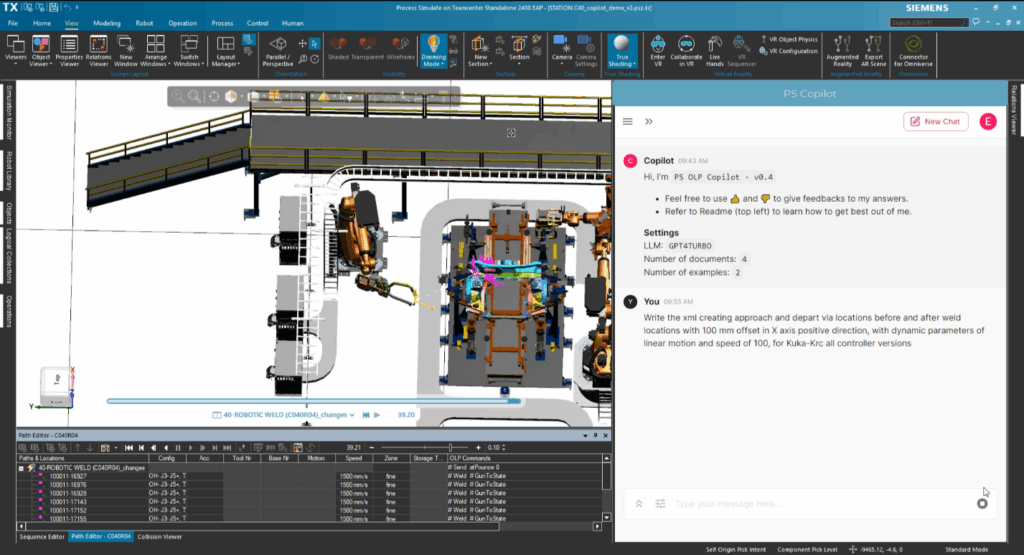This screenshot has width=1024, height=555.
Task: Launch Connector for Omniverse
Action: (x=913, y=51)
